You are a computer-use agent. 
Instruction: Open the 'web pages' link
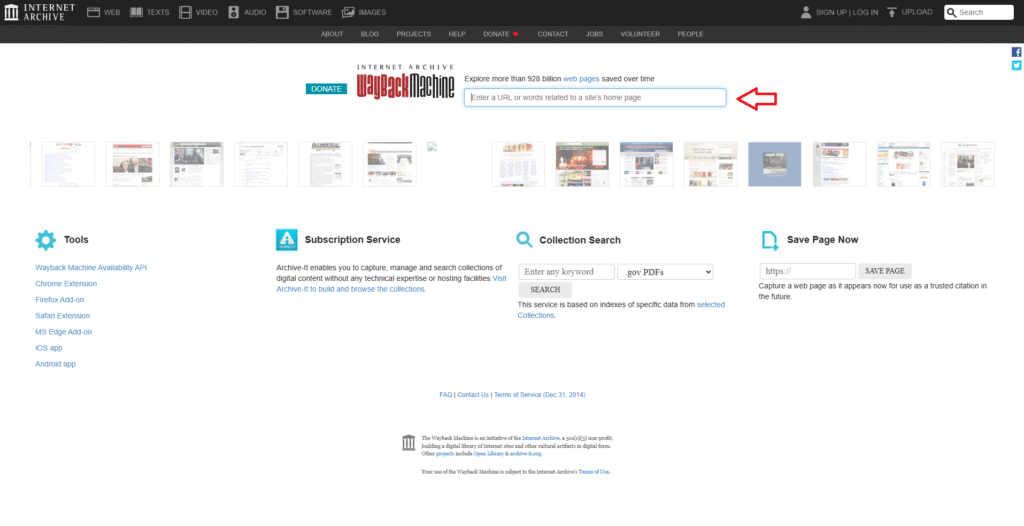click(x=581, y=78)
